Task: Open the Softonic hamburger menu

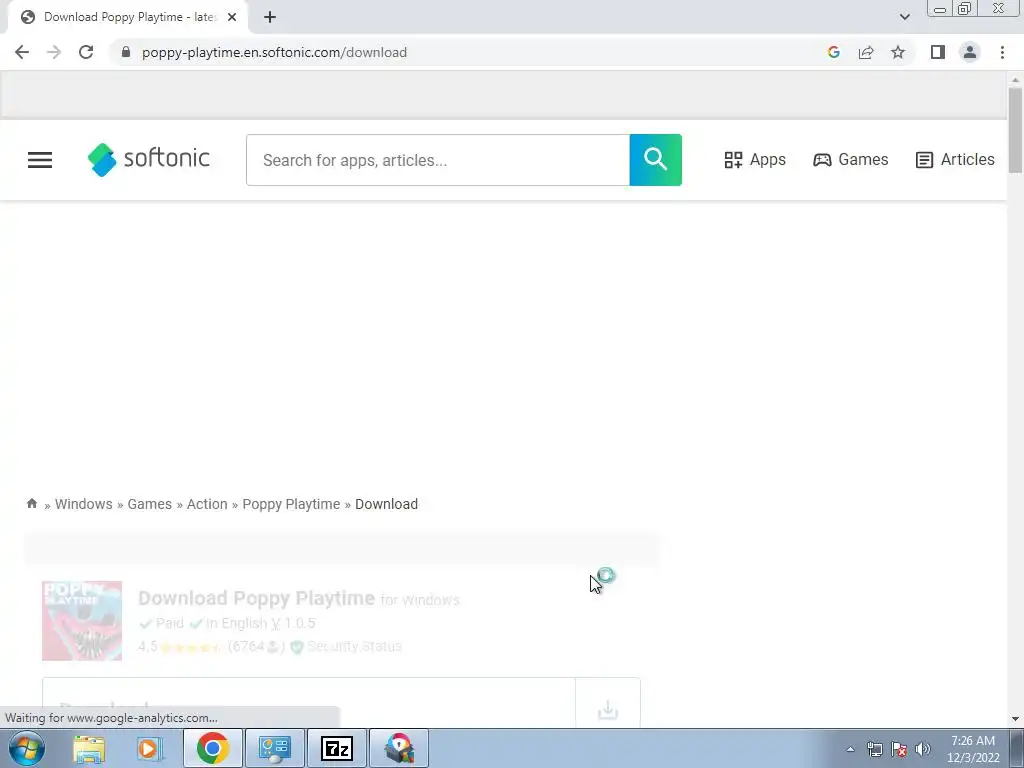Action: click(40, 160)
